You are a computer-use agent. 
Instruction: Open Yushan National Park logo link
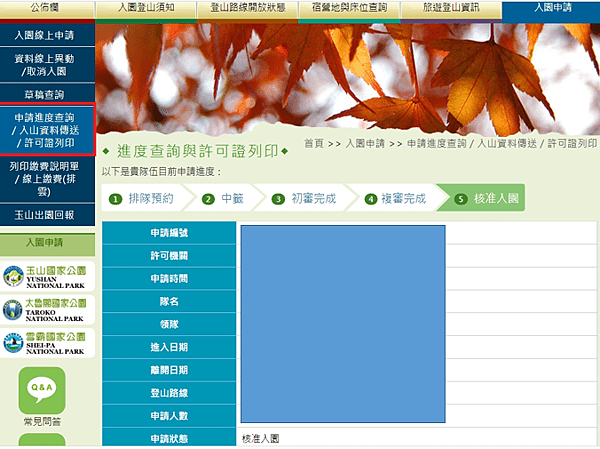click(47, 277)
